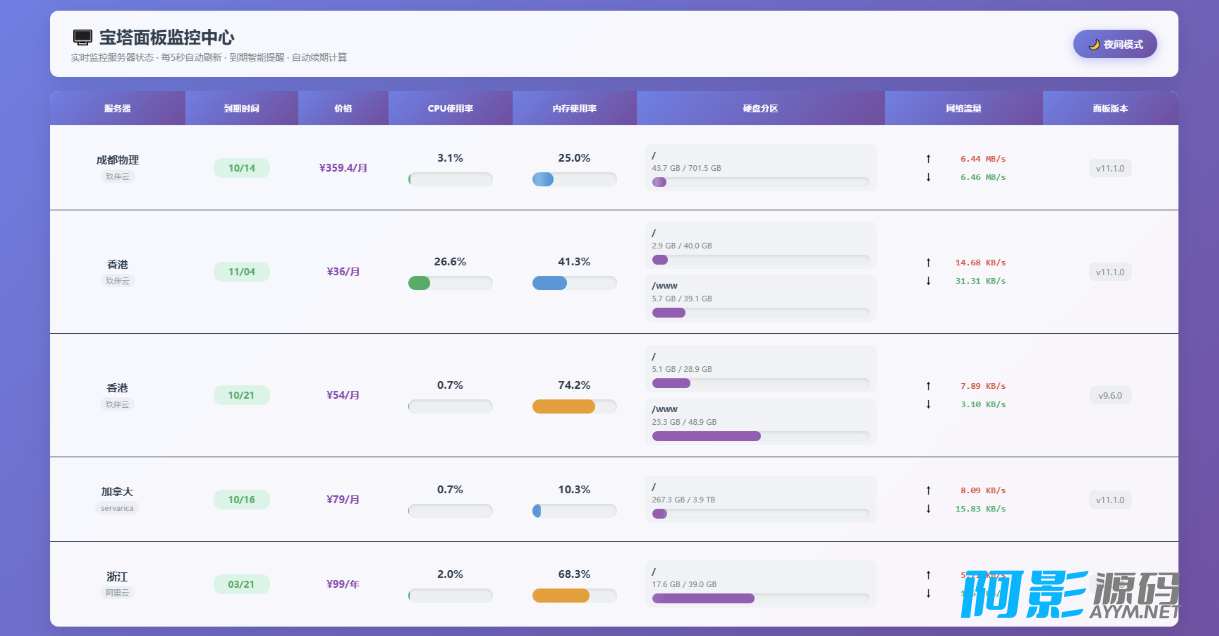The width and height of the screenshot is (1219, 636).
Task: Select the 服务器 column header
Action: click(x=117, y=108)
